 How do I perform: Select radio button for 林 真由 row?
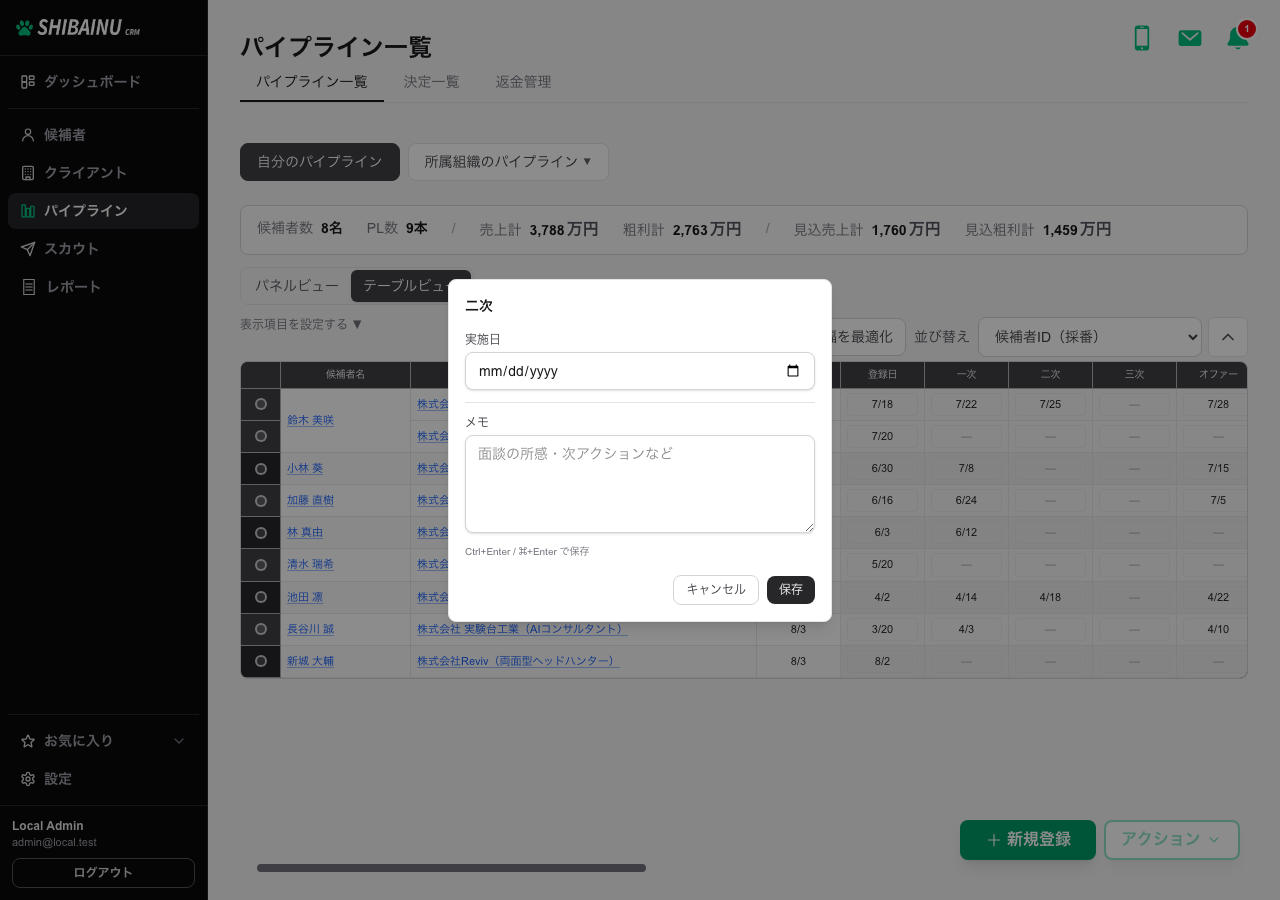(261, 532)
